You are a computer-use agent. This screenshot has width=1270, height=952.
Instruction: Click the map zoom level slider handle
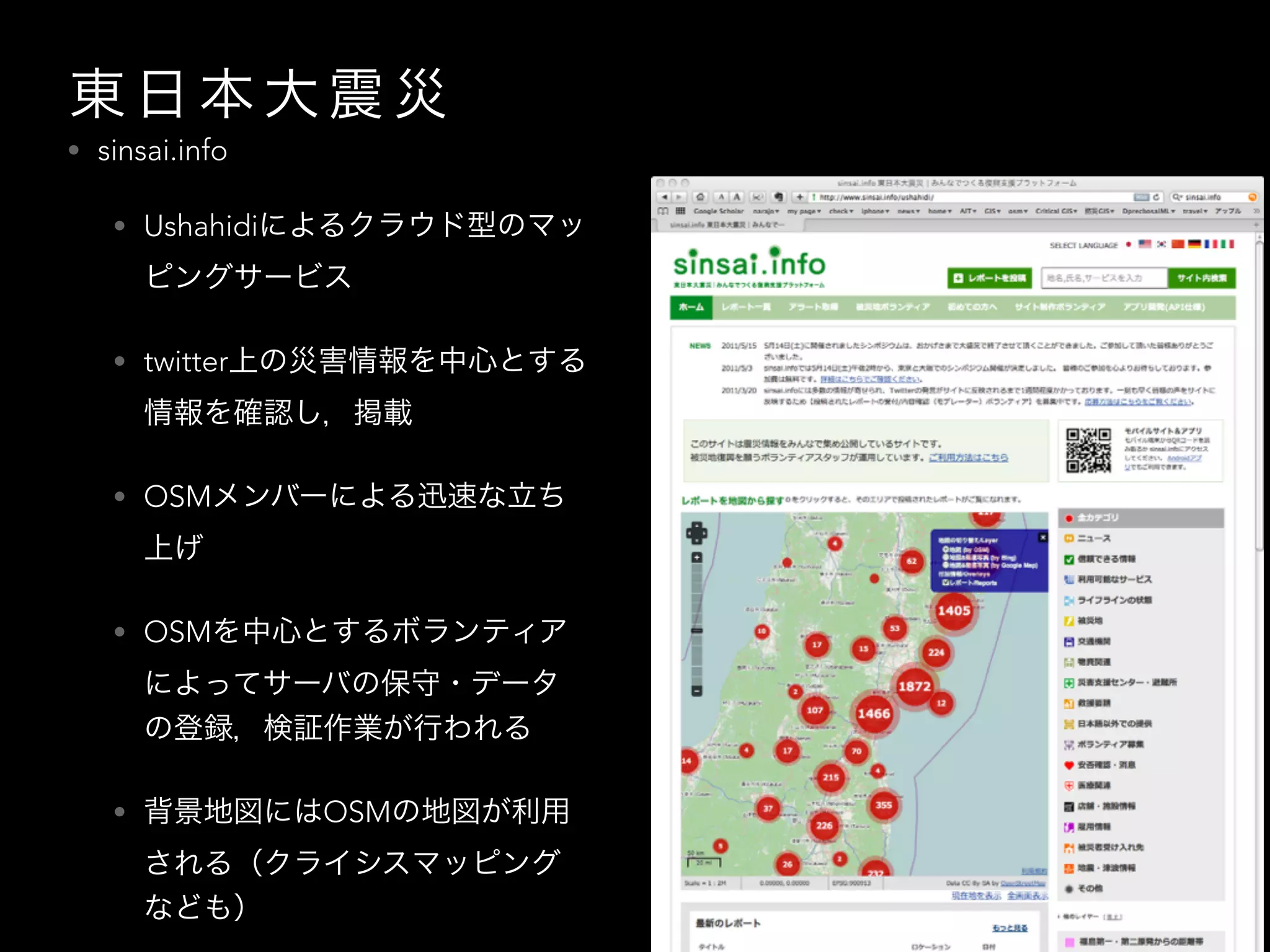(x=696, y=630)
